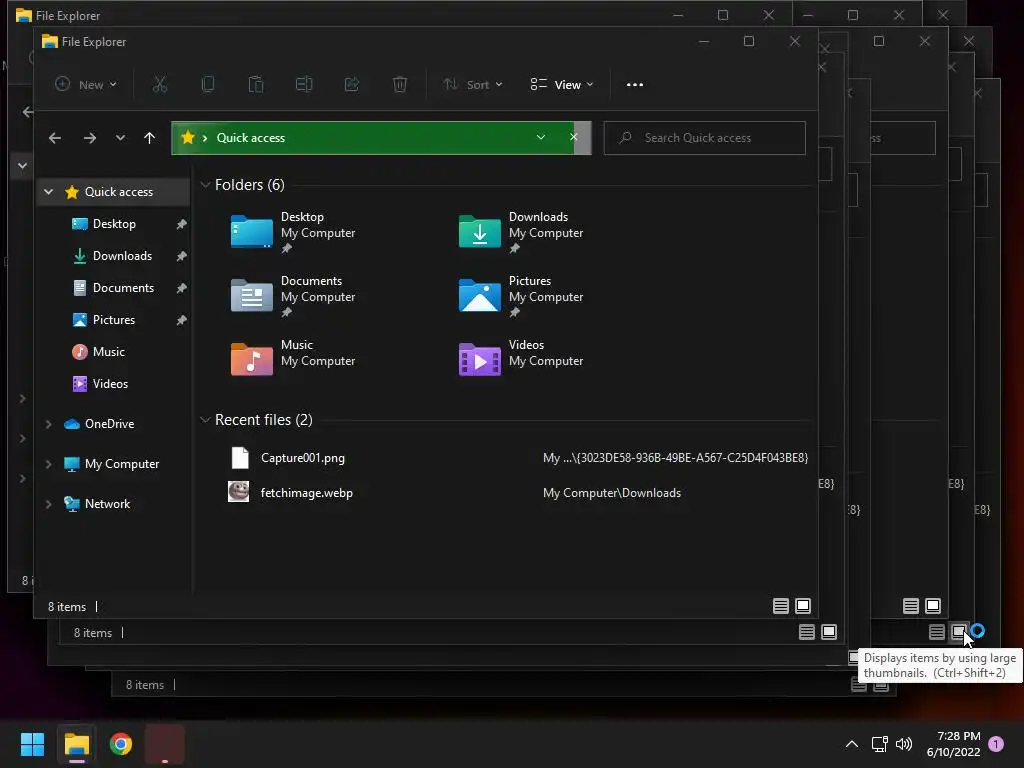Image resolution: width=1024 pixels, height=768 pixels.
Task: Select the Capture001.png recent file
Action: point(302,458)
